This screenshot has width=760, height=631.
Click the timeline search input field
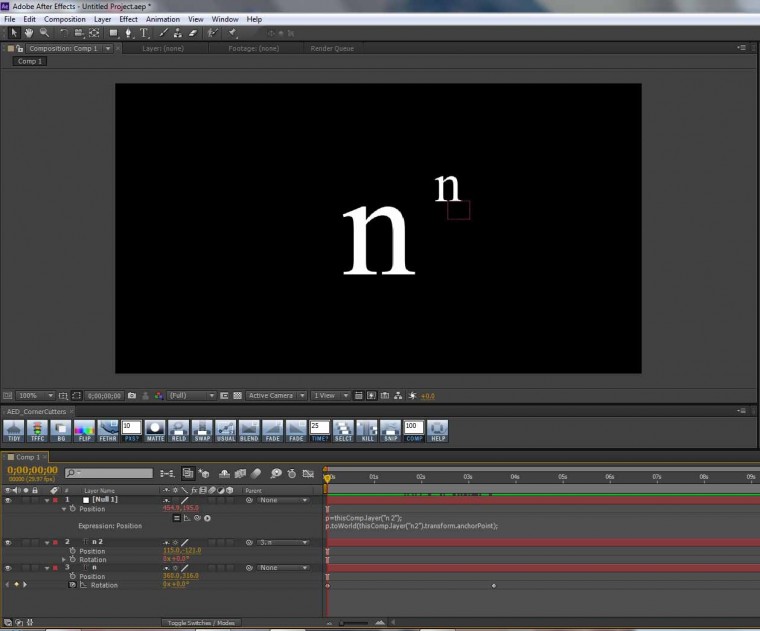(x=110, y=472)
